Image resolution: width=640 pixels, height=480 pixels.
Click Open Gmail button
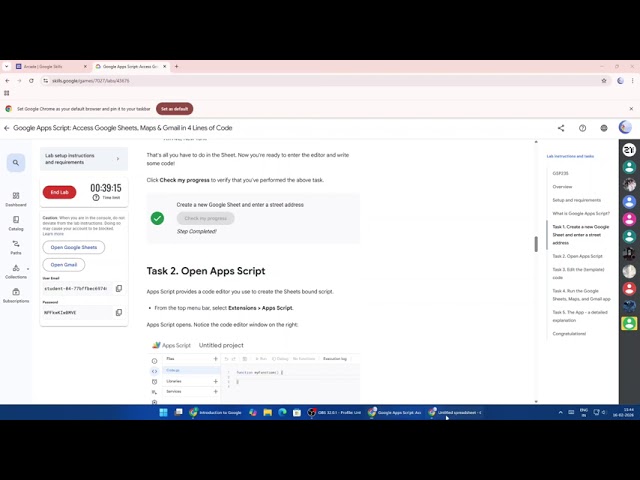[64, 265]
